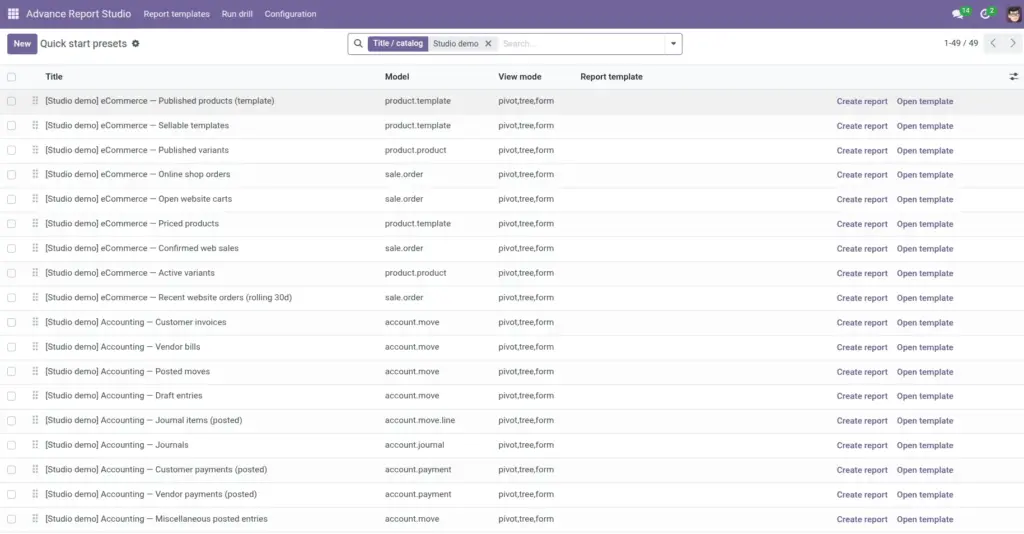Image resolution: width=1024 pixels, height=534 pixels.
Task: Grab drag handle of Published products (template) row
Action: 35,101
